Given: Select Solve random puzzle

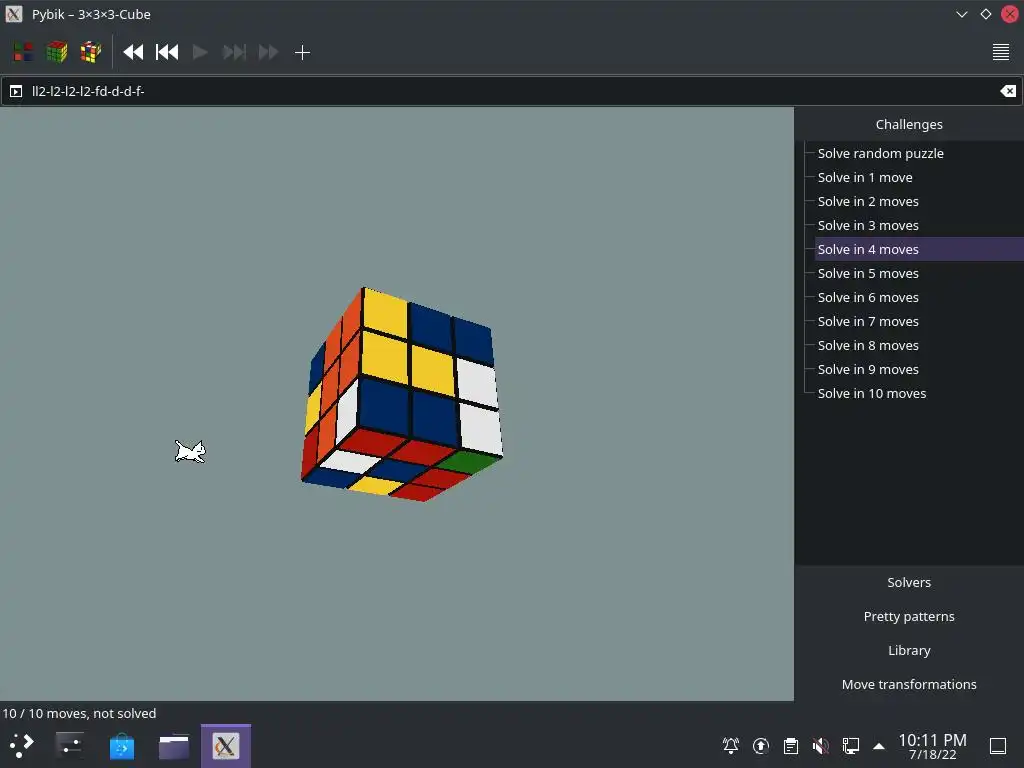Looking at the screenshot, I should (x=880, y=153).
